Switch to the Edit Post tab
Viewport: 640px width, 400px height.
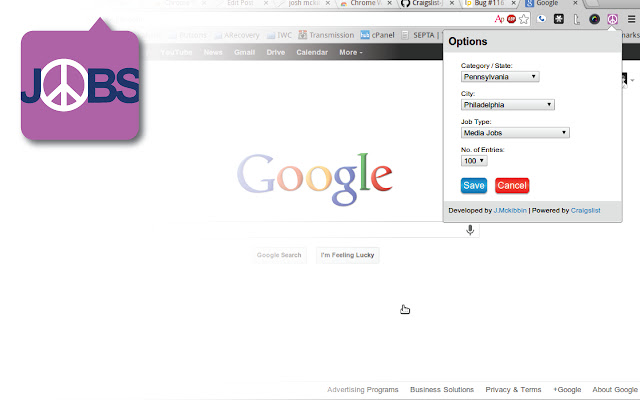(x=240, y=3)
